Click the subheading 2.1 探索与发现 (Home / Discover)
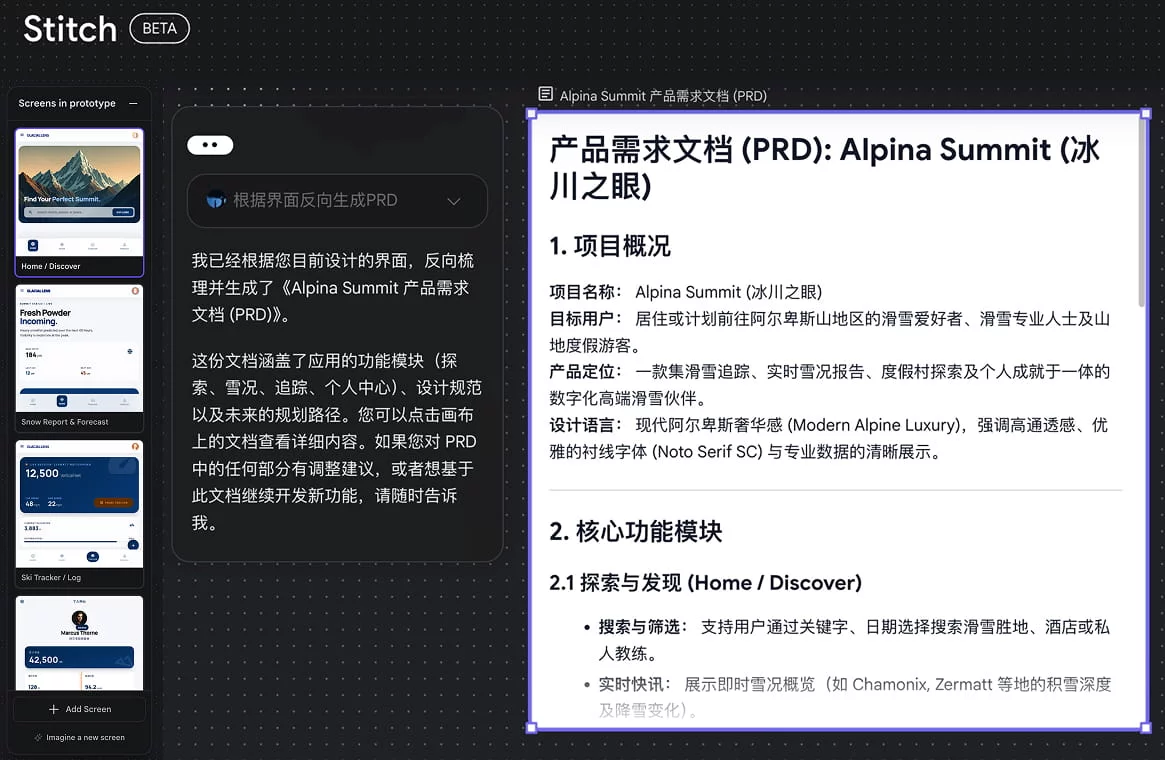This screenshot has height=760, width=1165. click(x=705, y=582)
